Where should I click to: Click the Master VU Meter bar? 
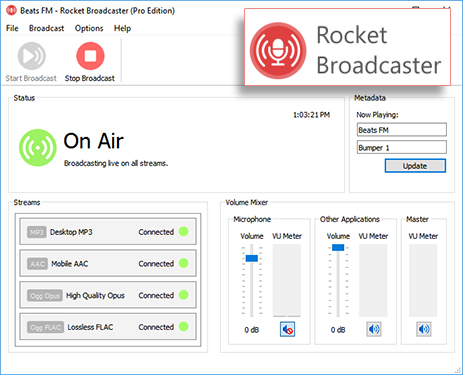point(423,280)
